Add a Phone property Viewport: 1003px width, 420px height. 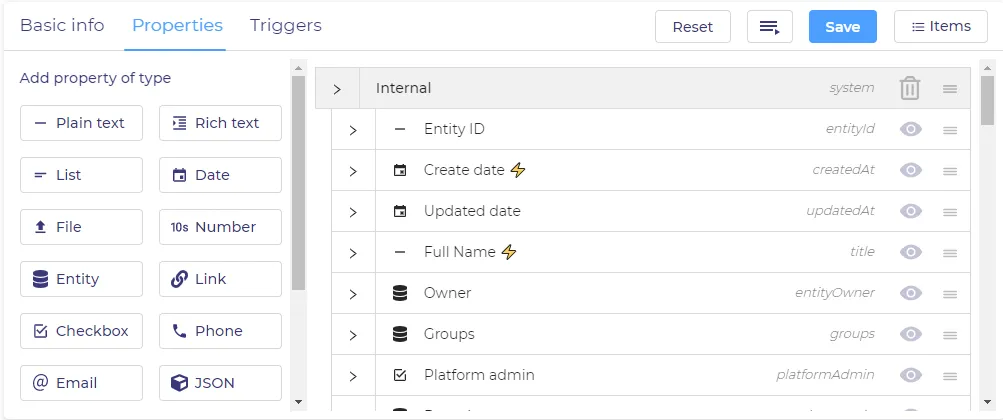[220, 331]
